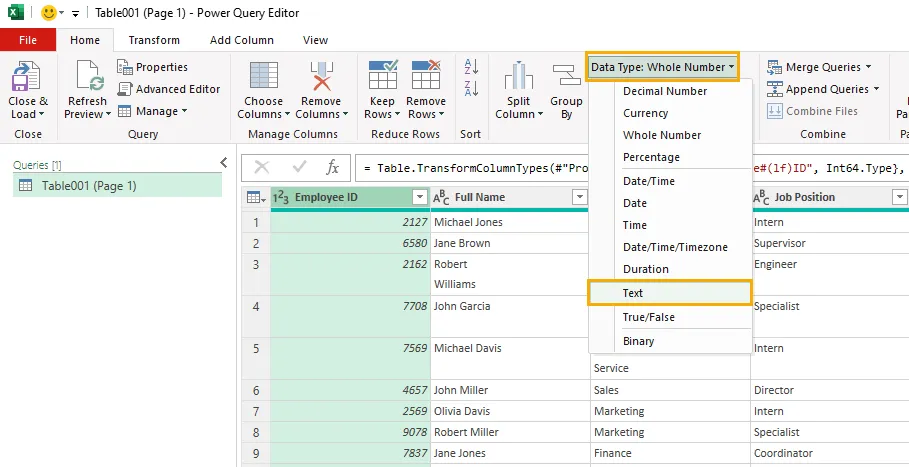Select Table001 (Page 1) query
Image resolution: width=909 pixels, height=467 pixels.
click(x=118, y=186)
